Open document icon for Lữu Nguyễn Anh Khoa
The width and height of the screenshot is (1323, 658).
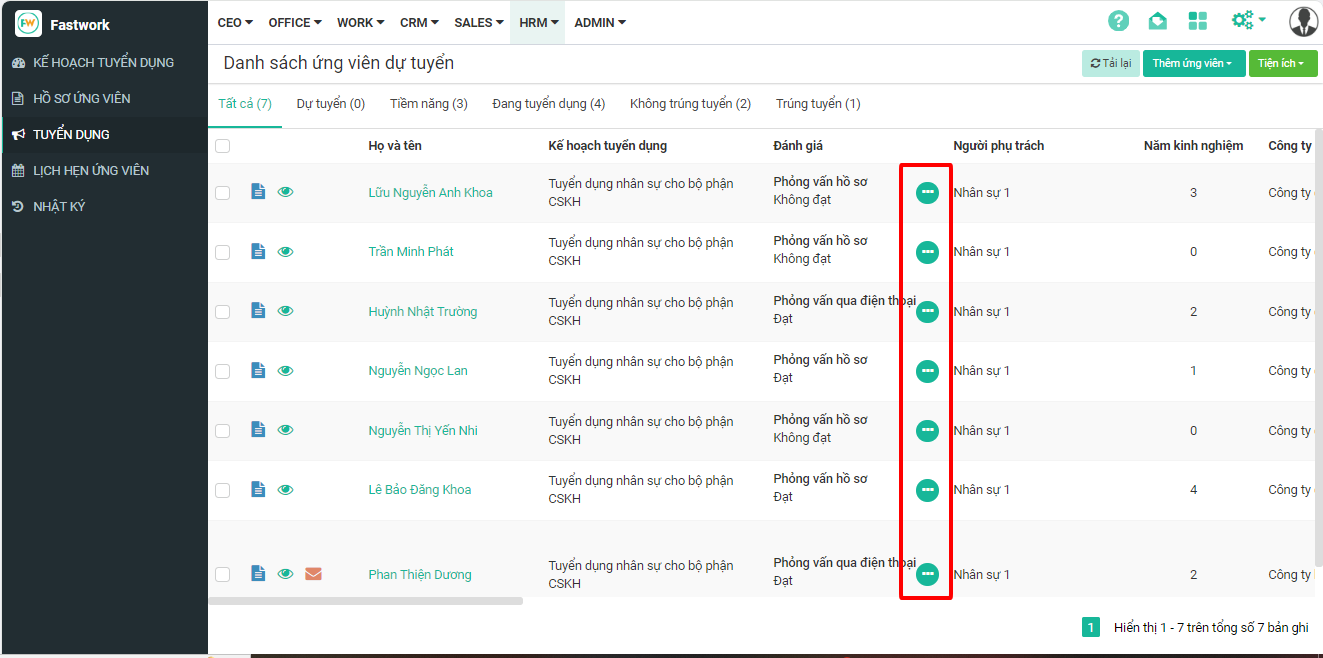(258, 192)
